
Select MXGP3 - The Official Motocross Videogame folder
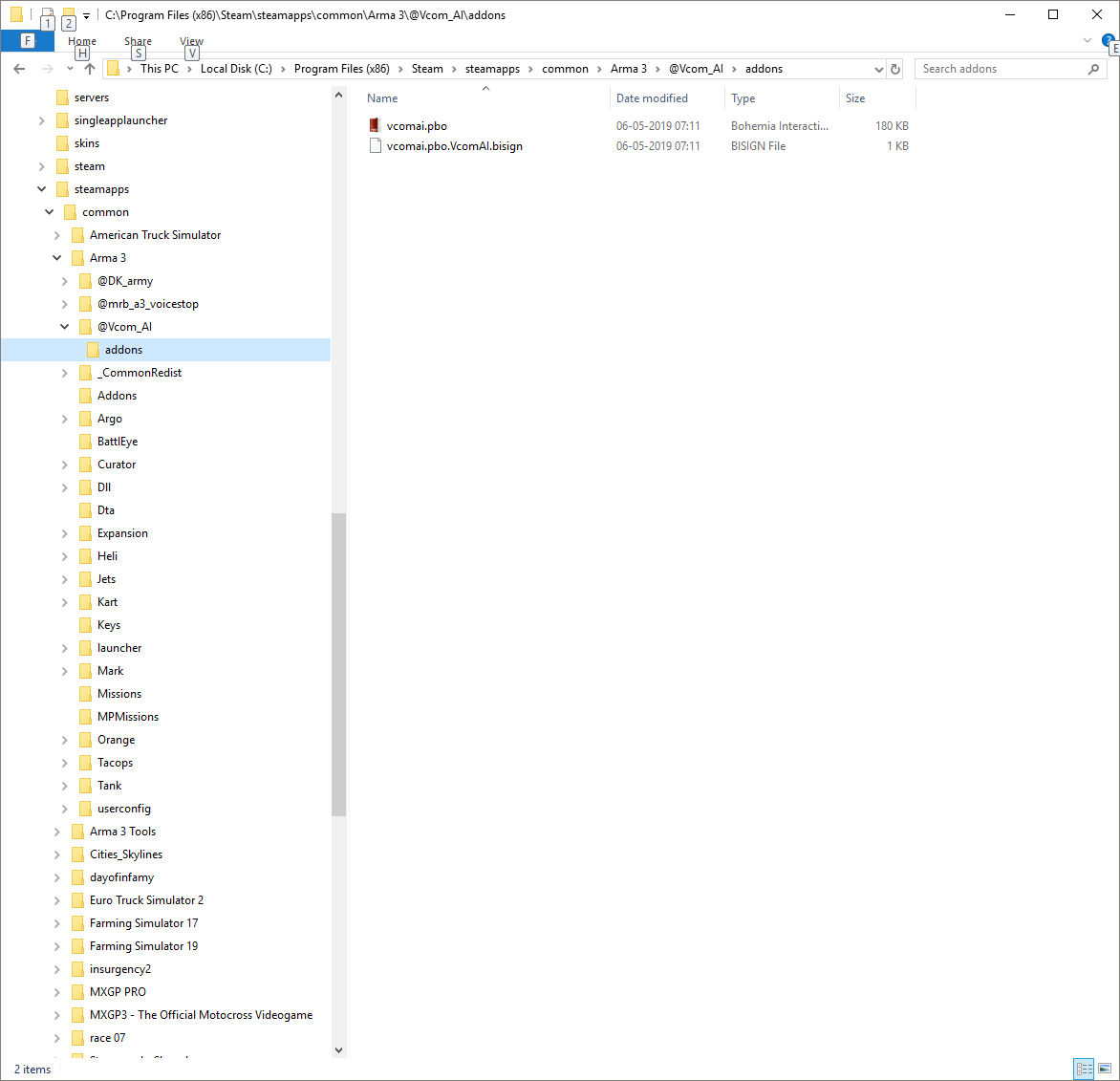click(201, 1015)
